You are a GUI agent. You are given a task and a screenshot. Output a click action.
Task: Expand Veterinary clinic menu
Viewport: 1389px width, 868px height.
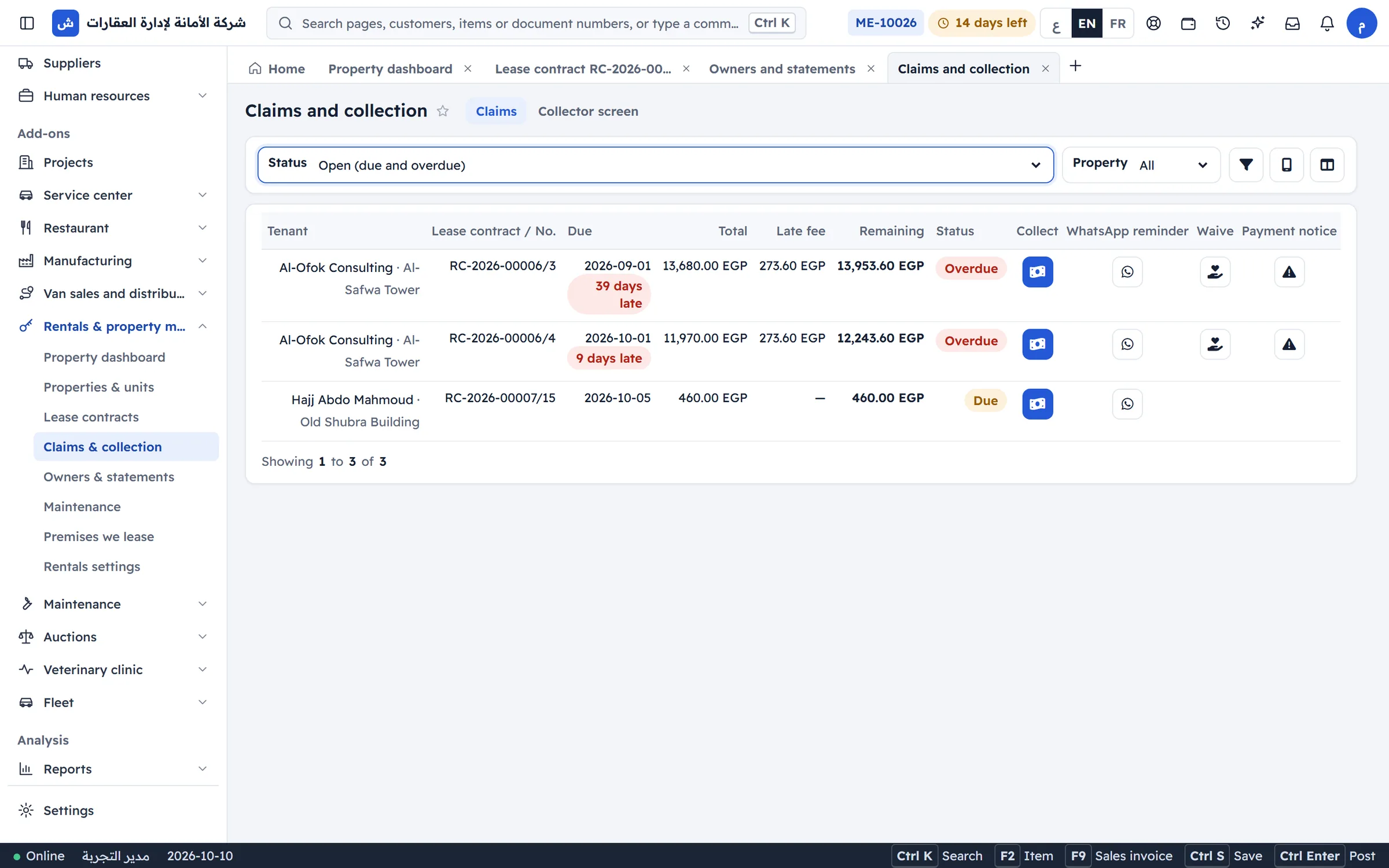point(113,670)
